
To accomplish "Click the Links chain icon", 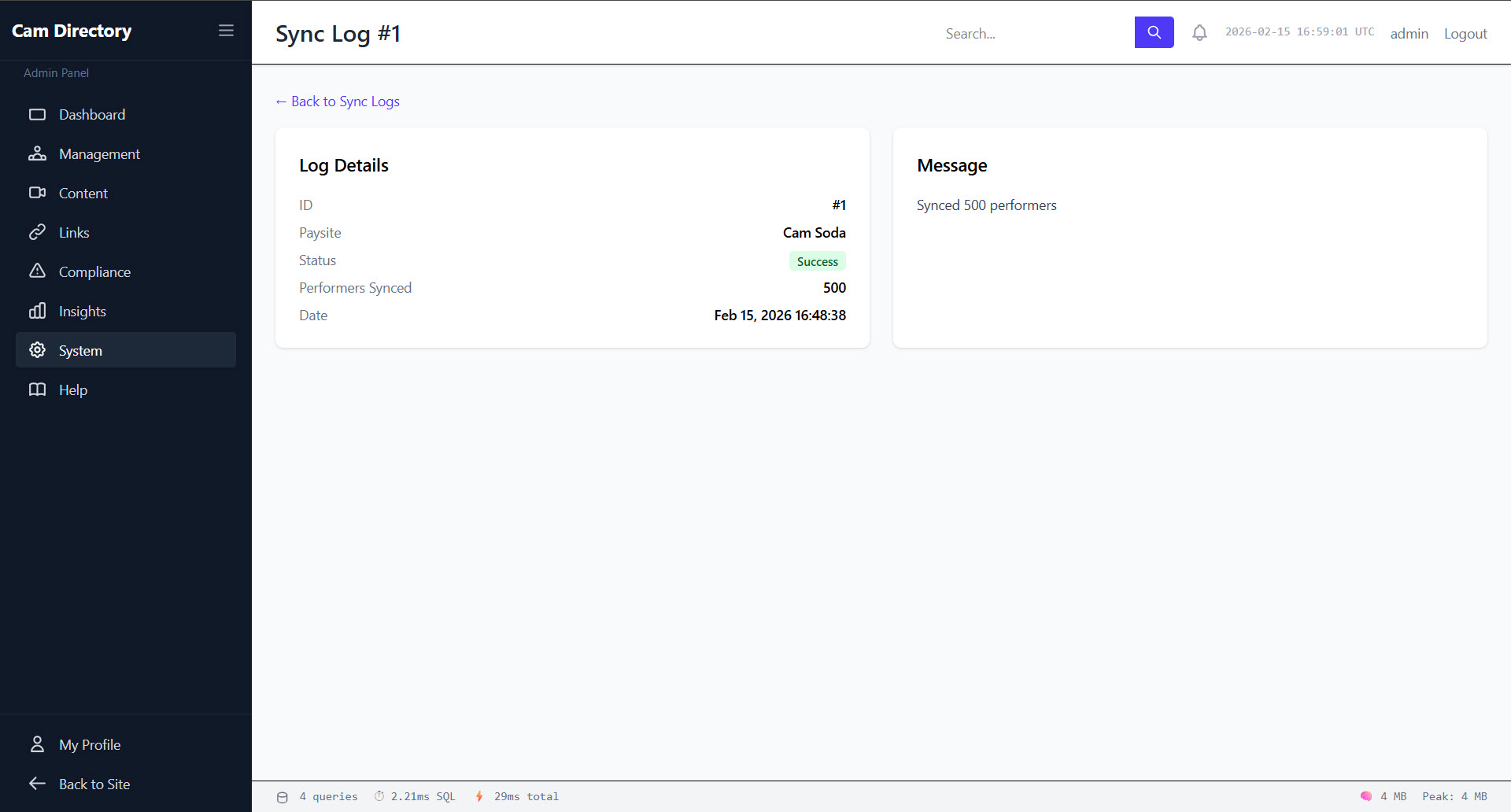I will tap(37, 233).
